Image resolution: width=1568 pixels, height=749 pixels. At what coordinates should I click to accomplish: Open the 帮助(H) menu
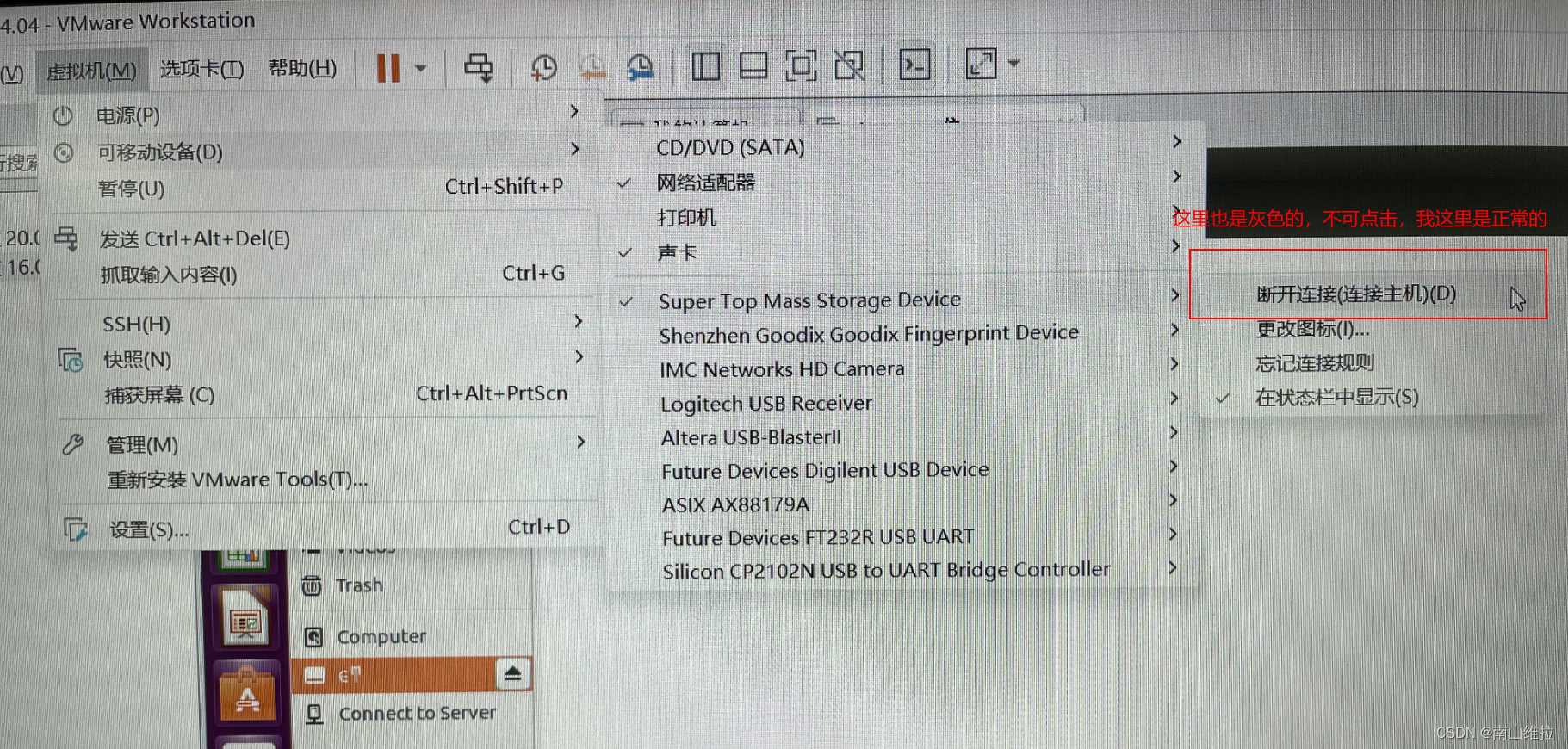pos(302,68)
